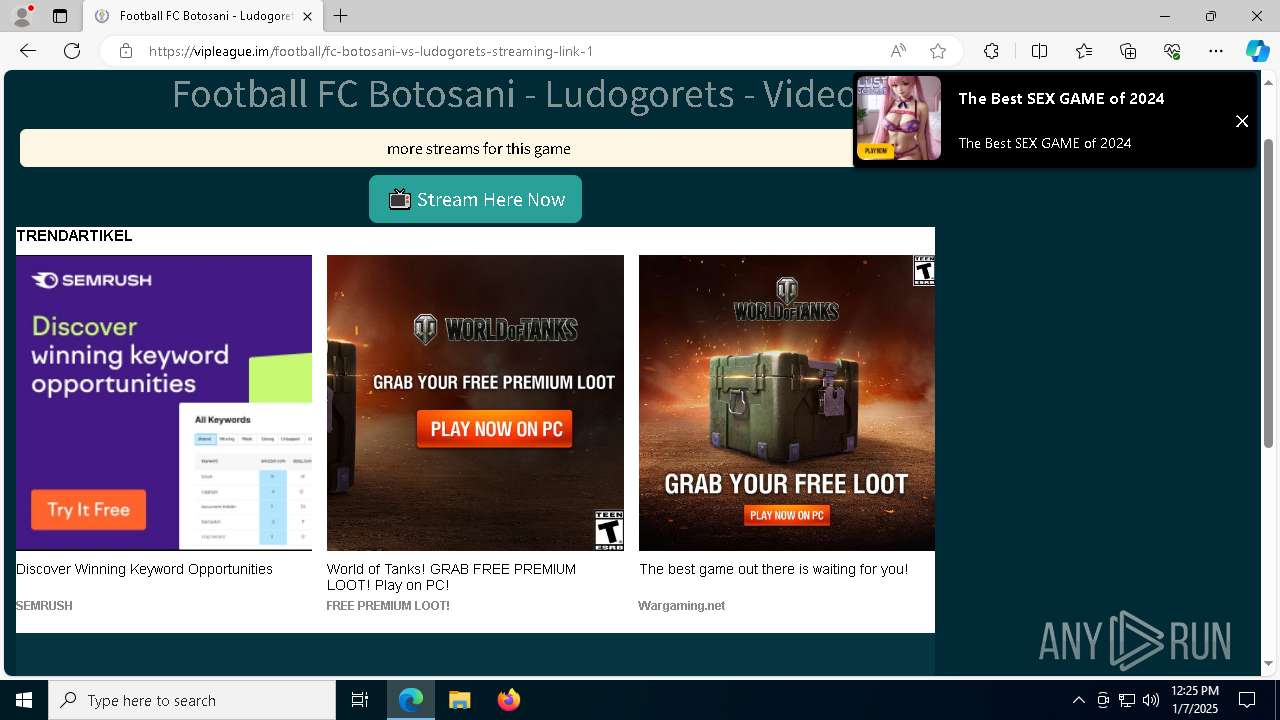
Task: Click the Stream Here Now button
Action: coord(475,199)
